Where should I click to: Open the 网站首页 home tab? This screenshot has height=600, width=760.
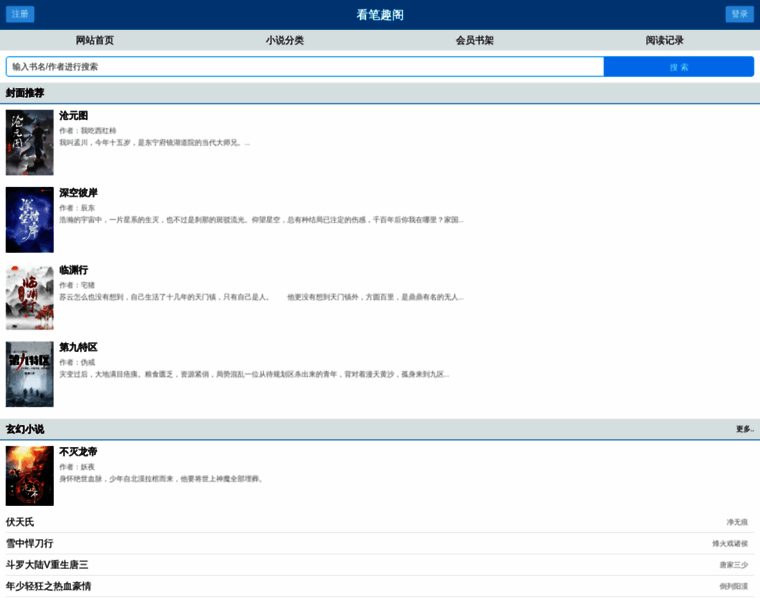click(x=95, y=41)
